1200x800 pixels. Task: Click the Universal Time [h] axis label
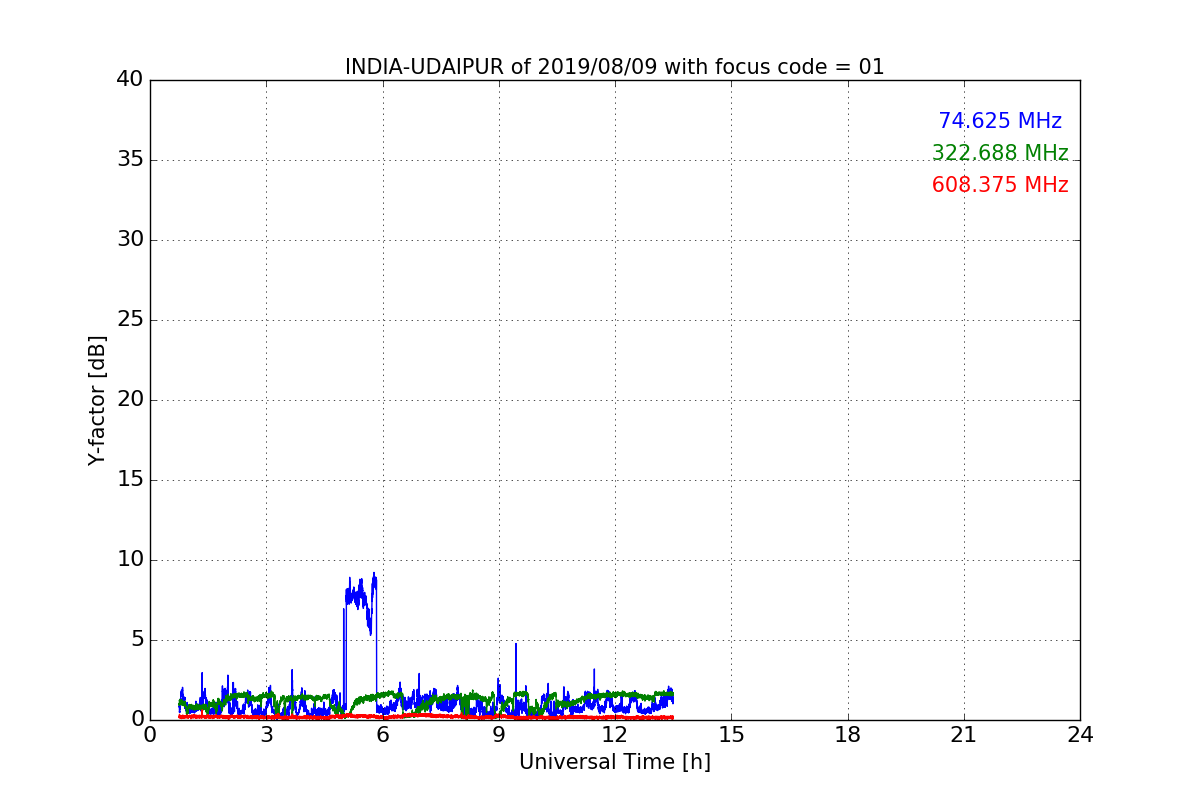[614, 762]
